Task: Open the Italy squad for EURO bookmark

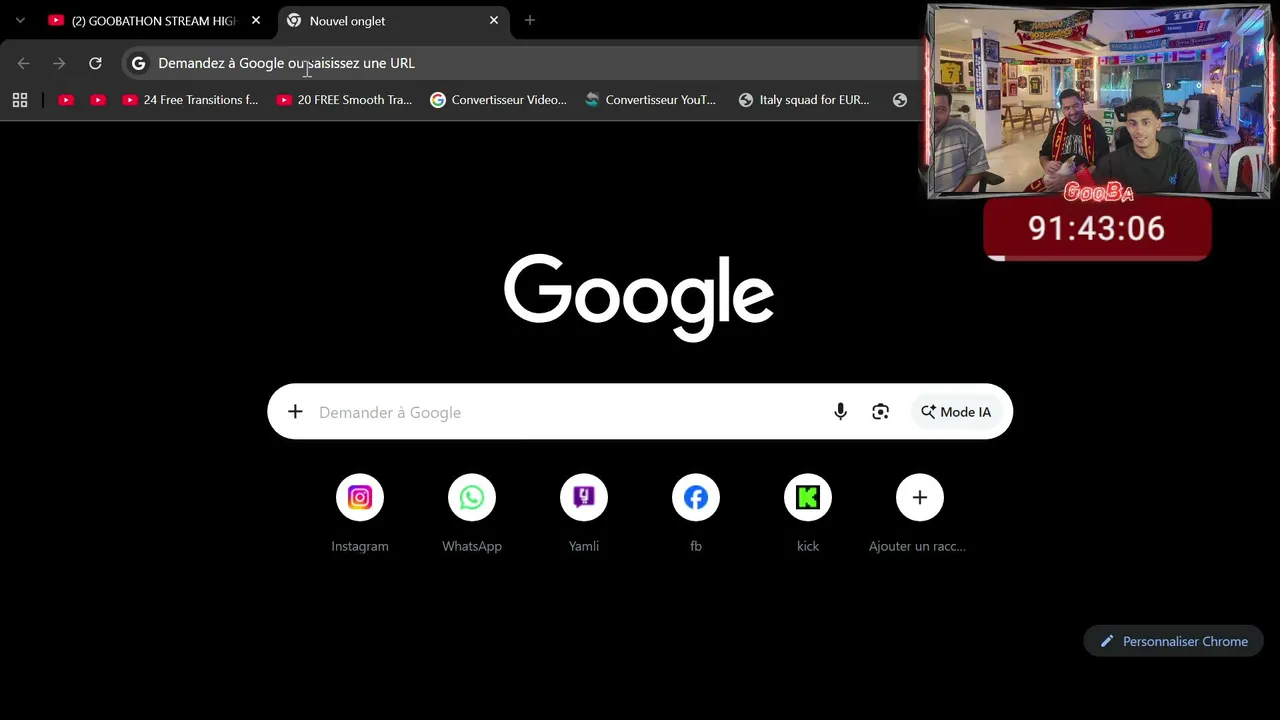Action: [x=804, y=100]
